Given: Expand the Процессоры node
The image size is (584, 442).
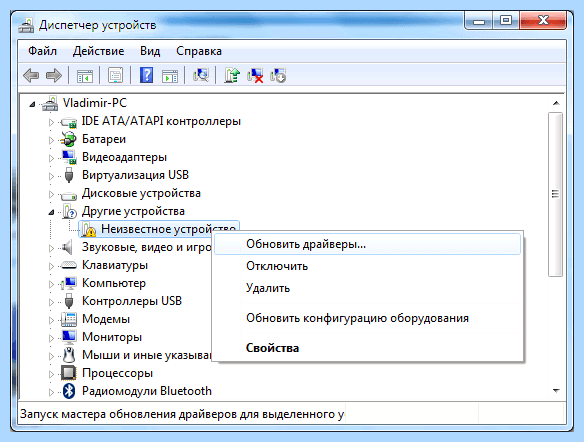Looking at the screenshot, I should (51, 374).
